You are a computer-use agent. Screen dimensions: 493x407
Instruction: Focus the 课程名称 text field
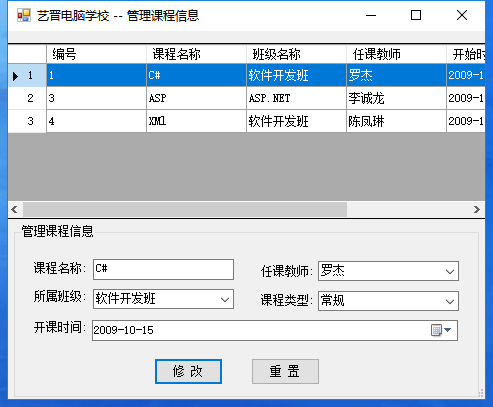(x=163, y=269)
